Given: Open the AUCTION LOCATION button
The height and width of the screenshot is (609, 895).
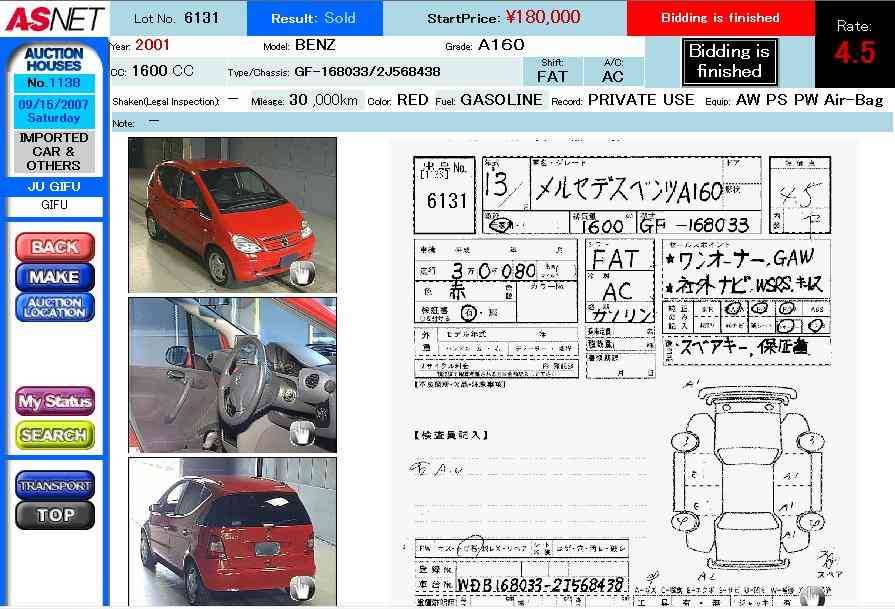Looking at the screenshot, I should 55,307.
